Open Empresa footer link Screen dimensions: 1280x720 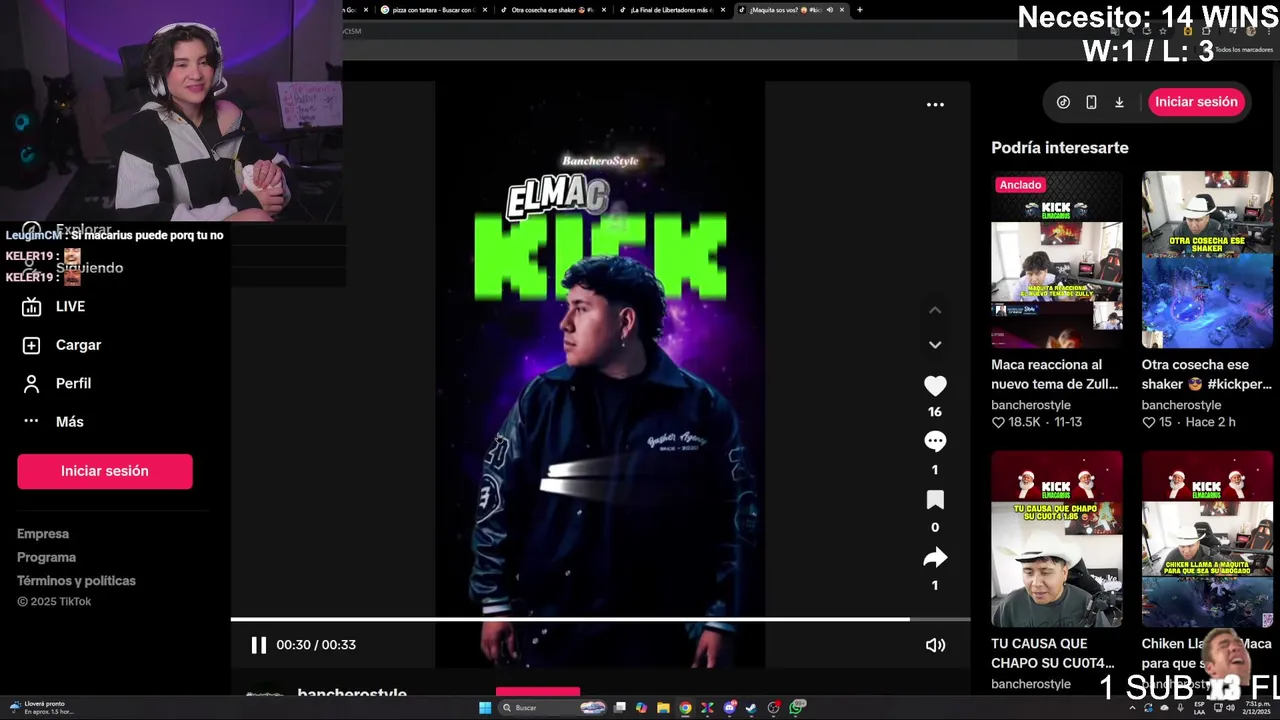click(x=43, y=534)
